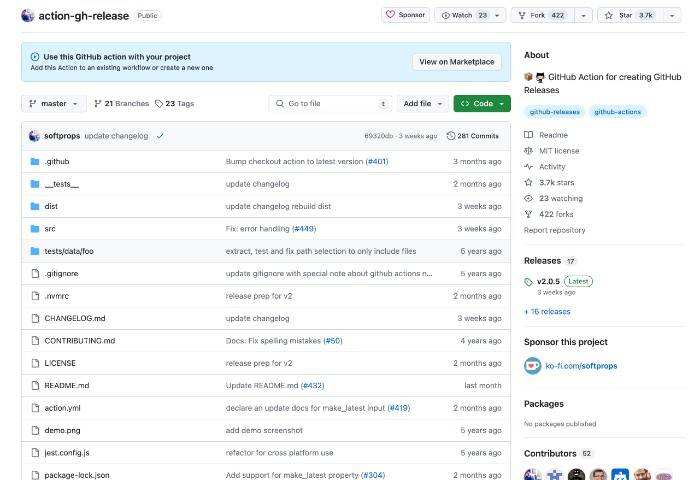View the MIT license
This screenshot has width=700, height=480.
coord(559,151)
